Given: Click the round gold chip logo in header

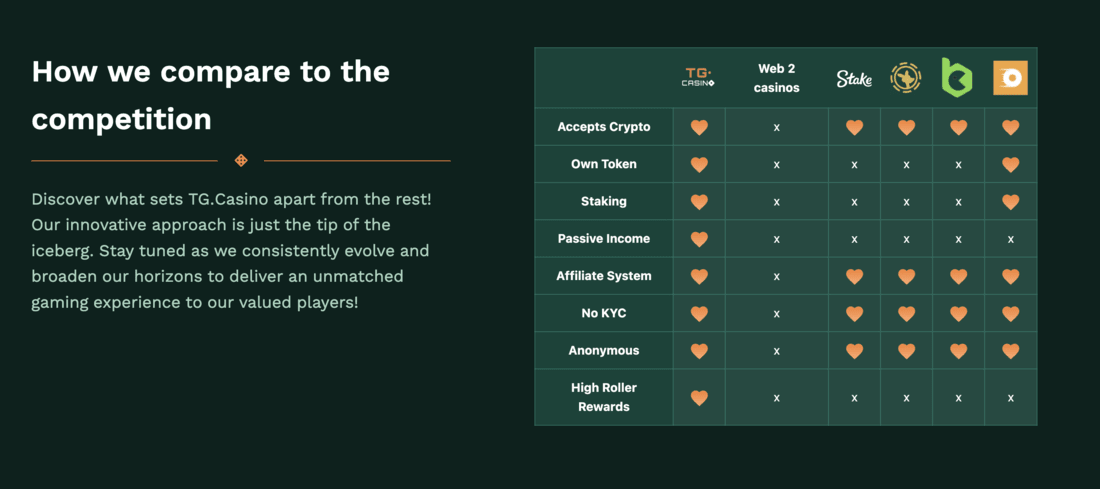Looking at the screenshot, I should 906,78.
